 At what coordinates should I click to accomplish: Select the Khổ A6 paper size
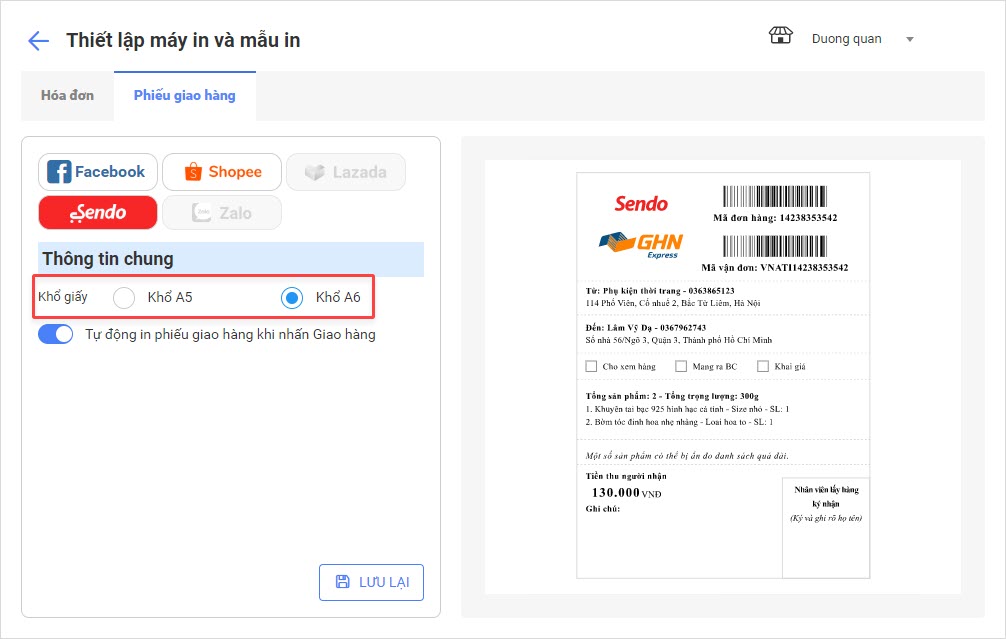coord(292,297)
